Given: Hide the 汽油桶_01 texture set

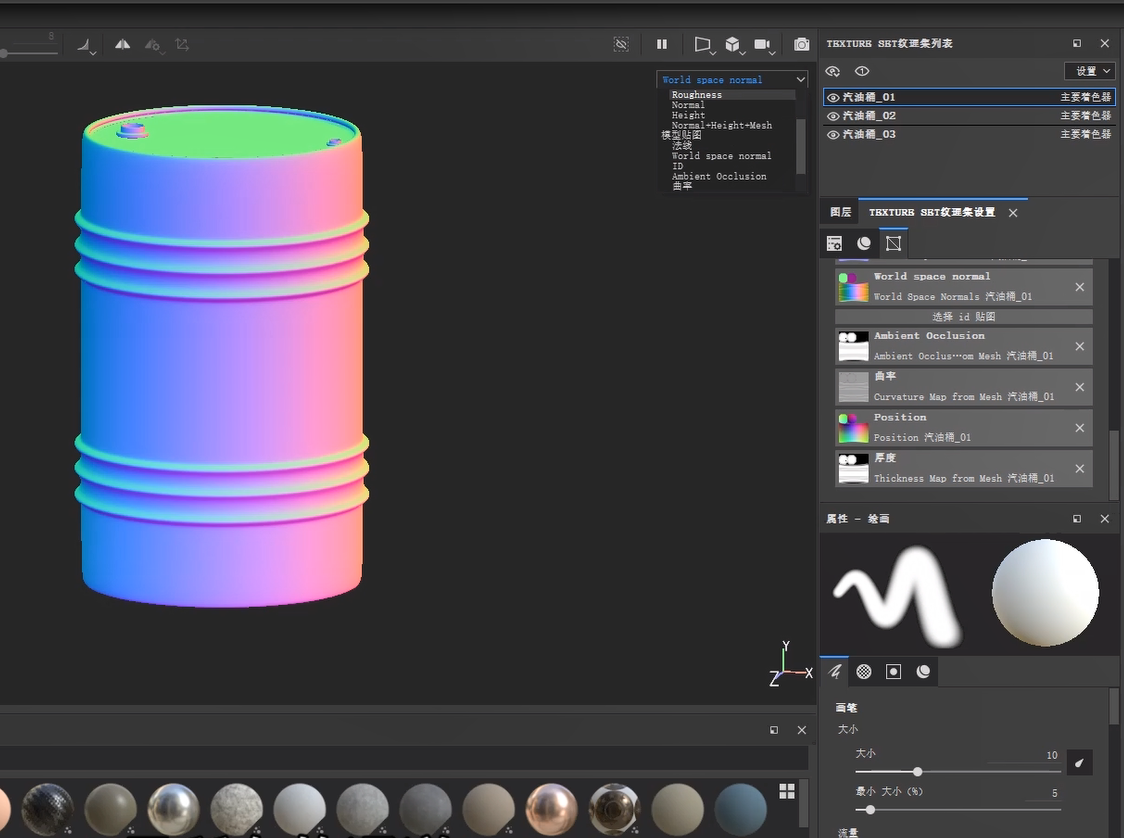Looking at the screenshot, I should tap(833, 98).
